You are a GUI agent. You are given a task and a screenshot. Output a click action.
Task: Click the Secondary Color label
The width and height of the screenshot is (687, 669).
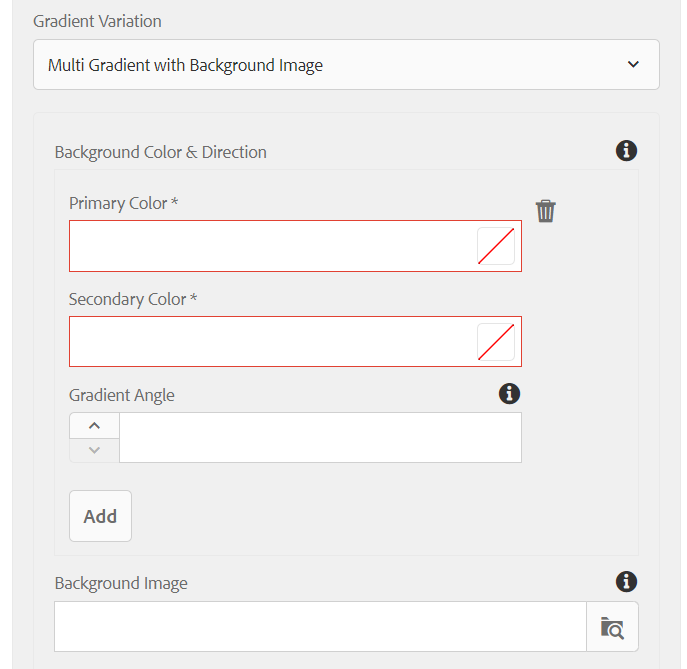pyautogui.click(x=133, y=299)
